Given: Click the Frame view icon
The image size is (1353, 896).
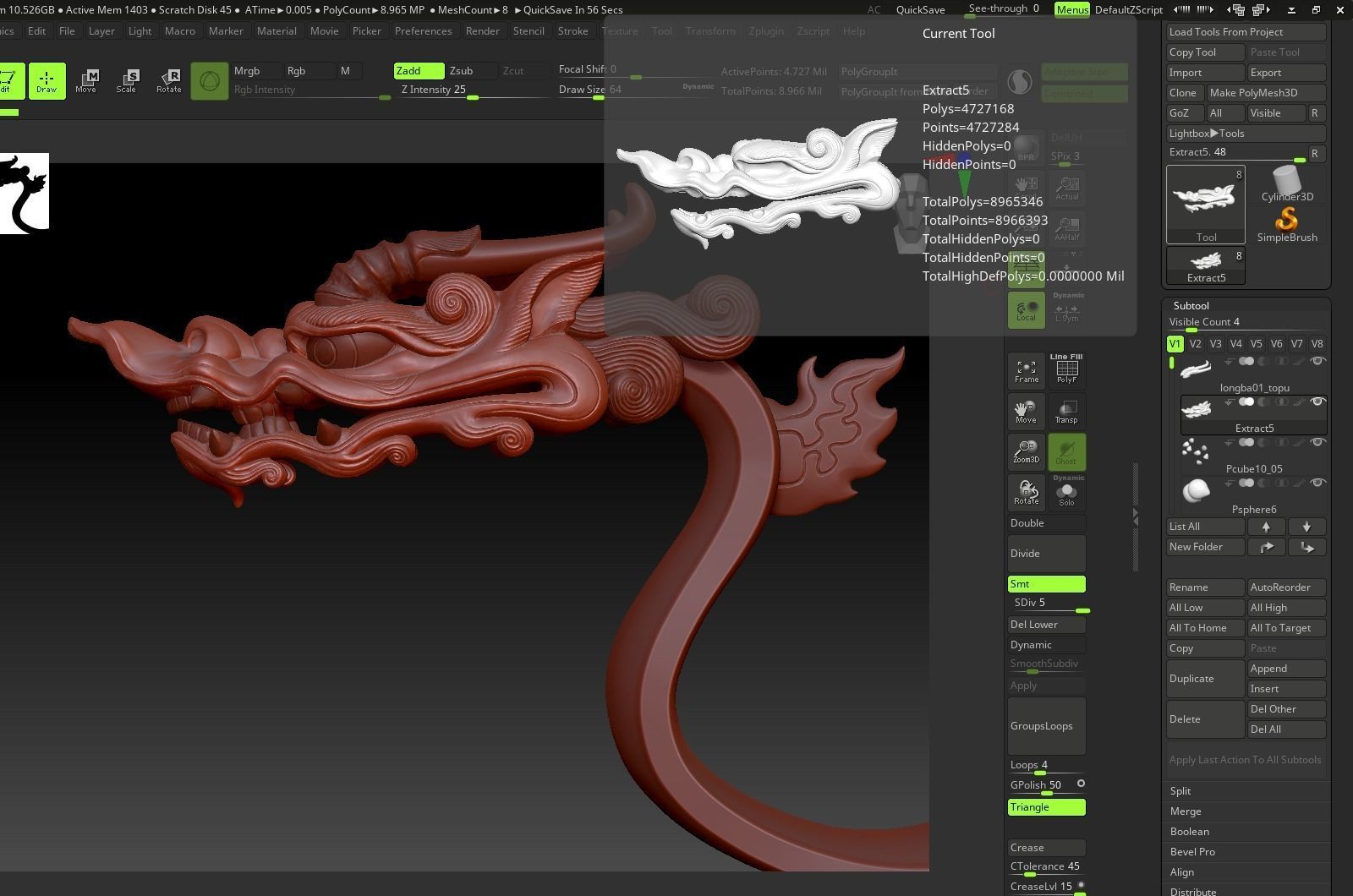Looking at the screenshot, I should (1026, 370).
